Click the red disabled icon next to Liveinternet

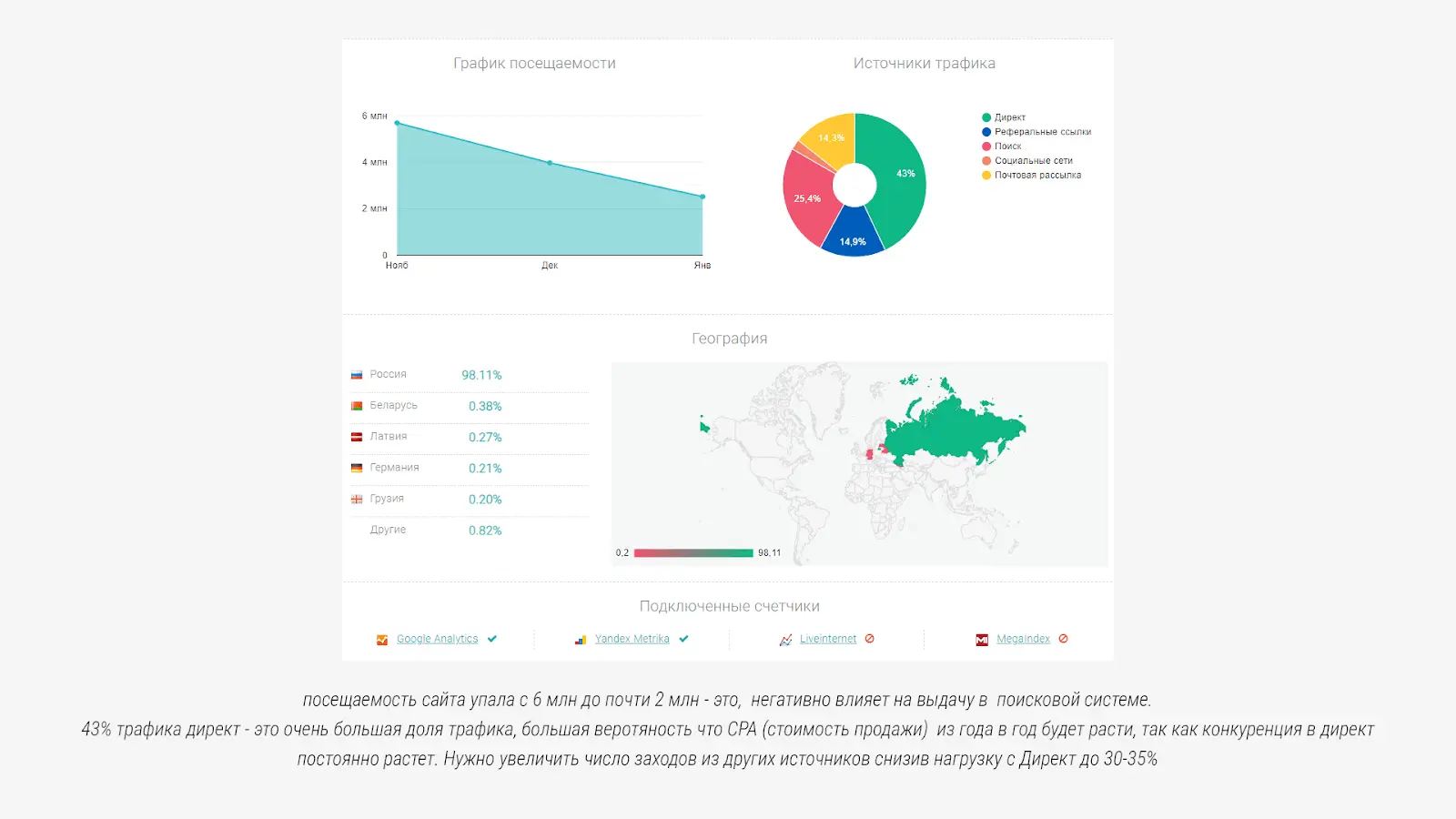870,639
